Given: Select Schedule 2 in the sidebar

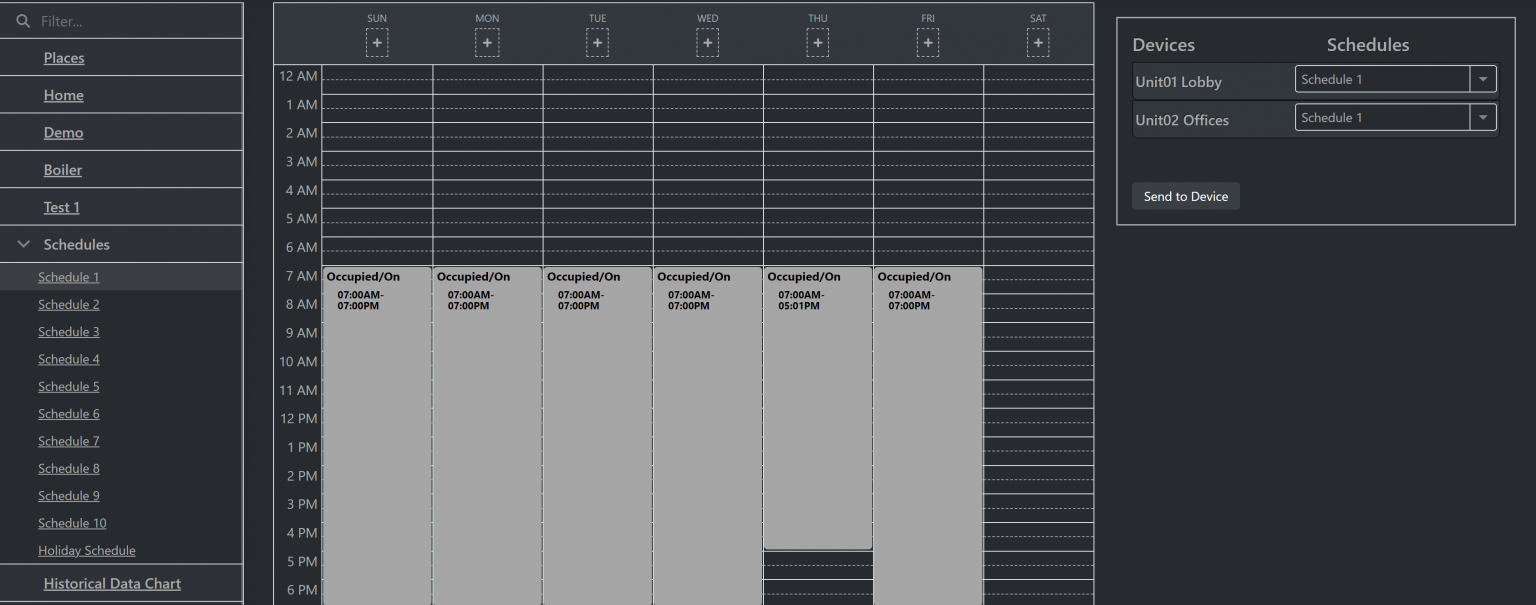Looking at the screenshot, I should click(x=68, y=304).
